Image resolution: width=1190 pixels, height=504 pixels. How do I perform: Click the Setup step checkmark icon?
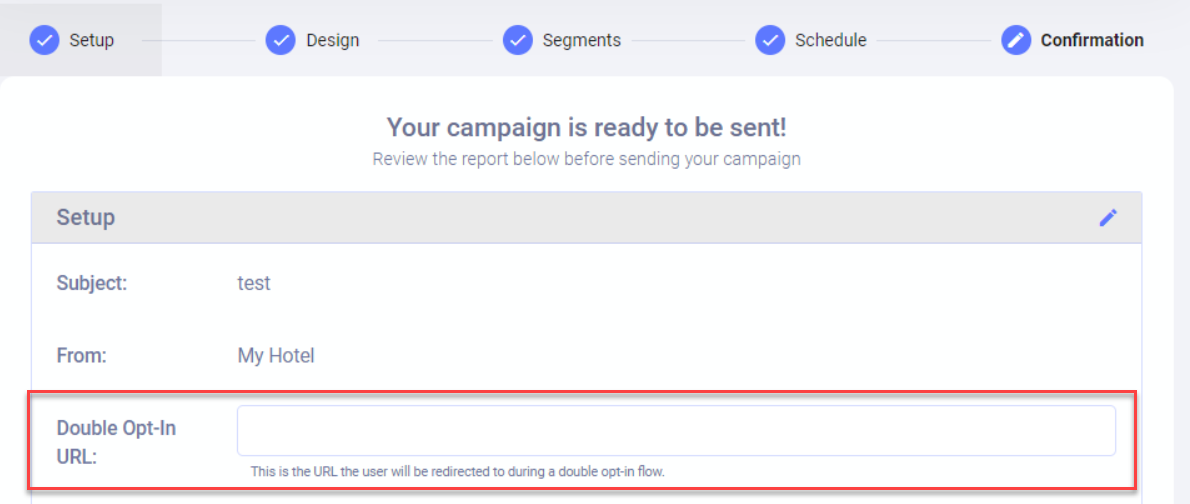click(x=44, y=40)
